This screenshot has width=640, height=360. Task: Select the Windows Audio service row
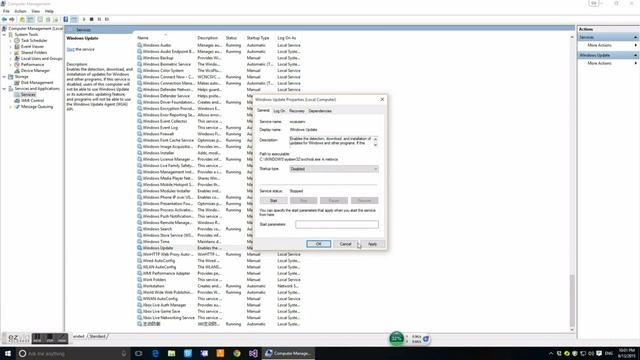tap(219, 45)
